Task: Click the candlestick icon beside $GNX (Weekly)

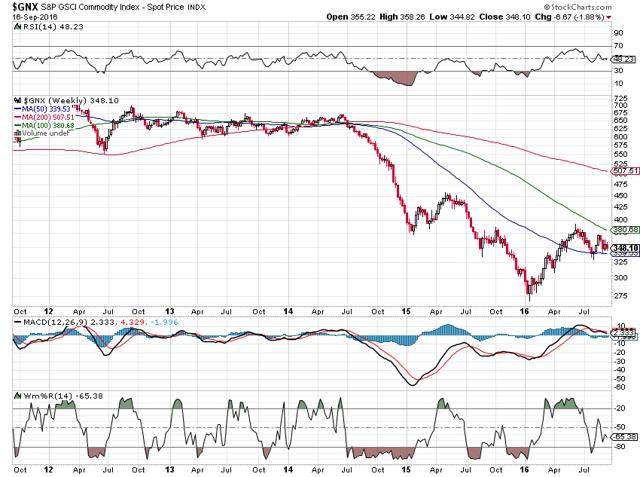Action: point(18,100)
